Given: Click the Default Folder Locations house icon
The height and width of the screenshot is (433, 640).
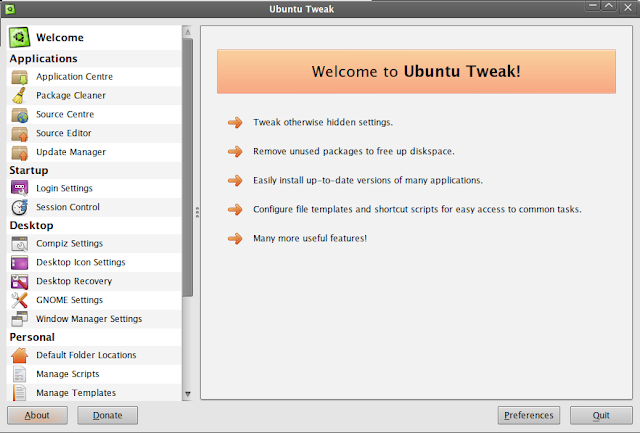Looking at the screenshot, I should coord(20,355).
